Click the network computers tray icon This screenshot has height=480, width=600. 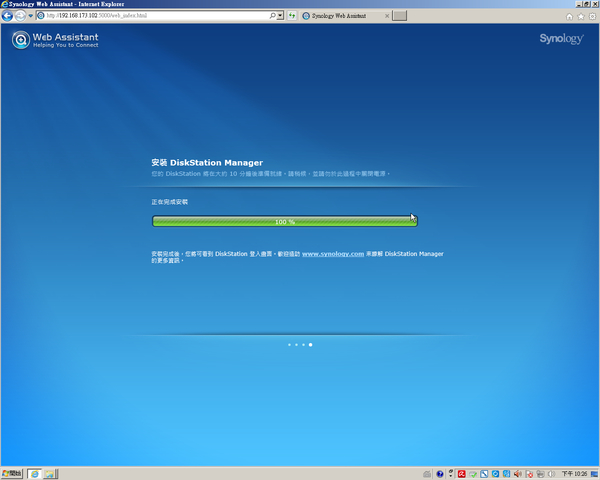point(540,474)
